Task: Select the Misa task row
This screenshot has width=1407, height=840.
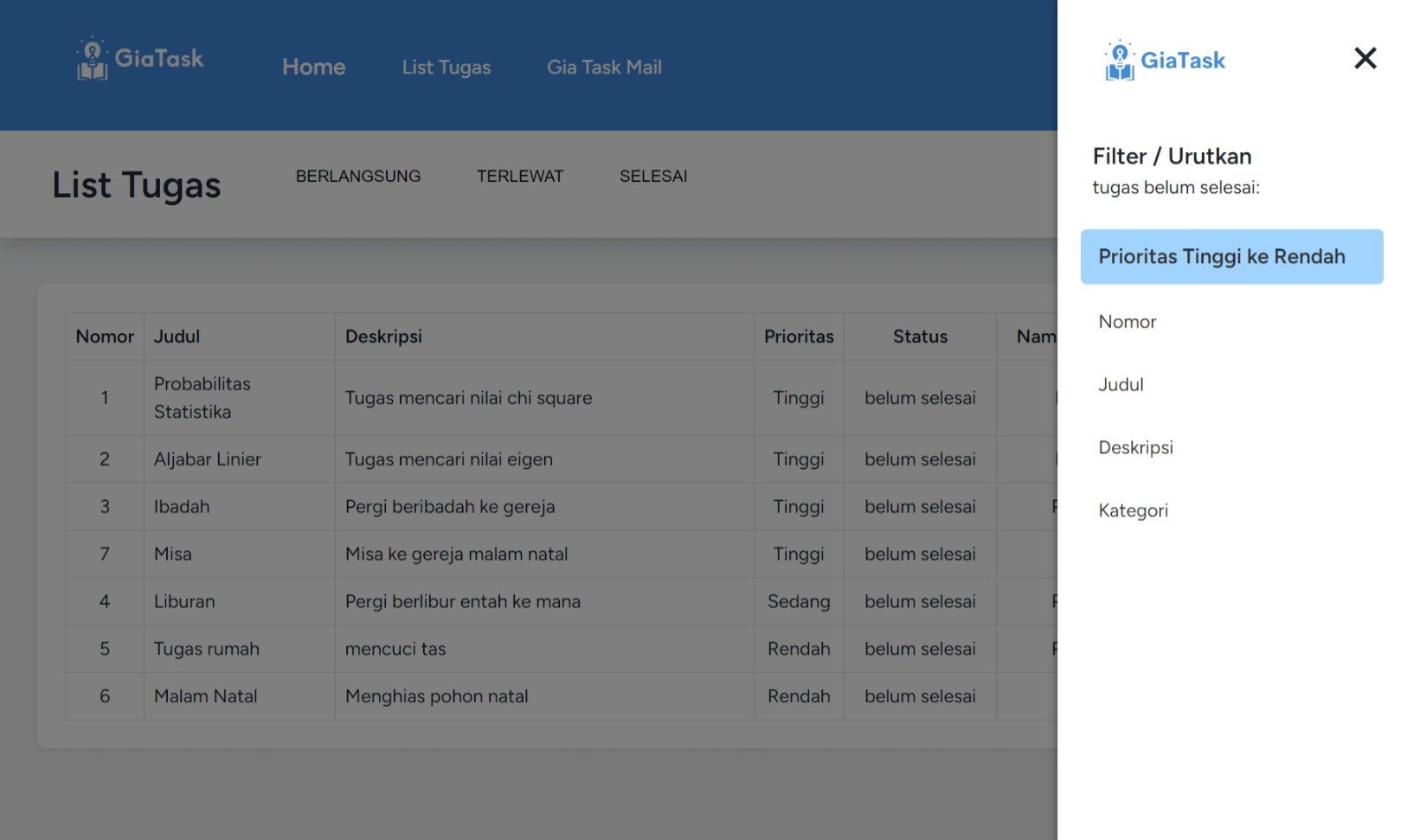Action: tap(433, 554)
